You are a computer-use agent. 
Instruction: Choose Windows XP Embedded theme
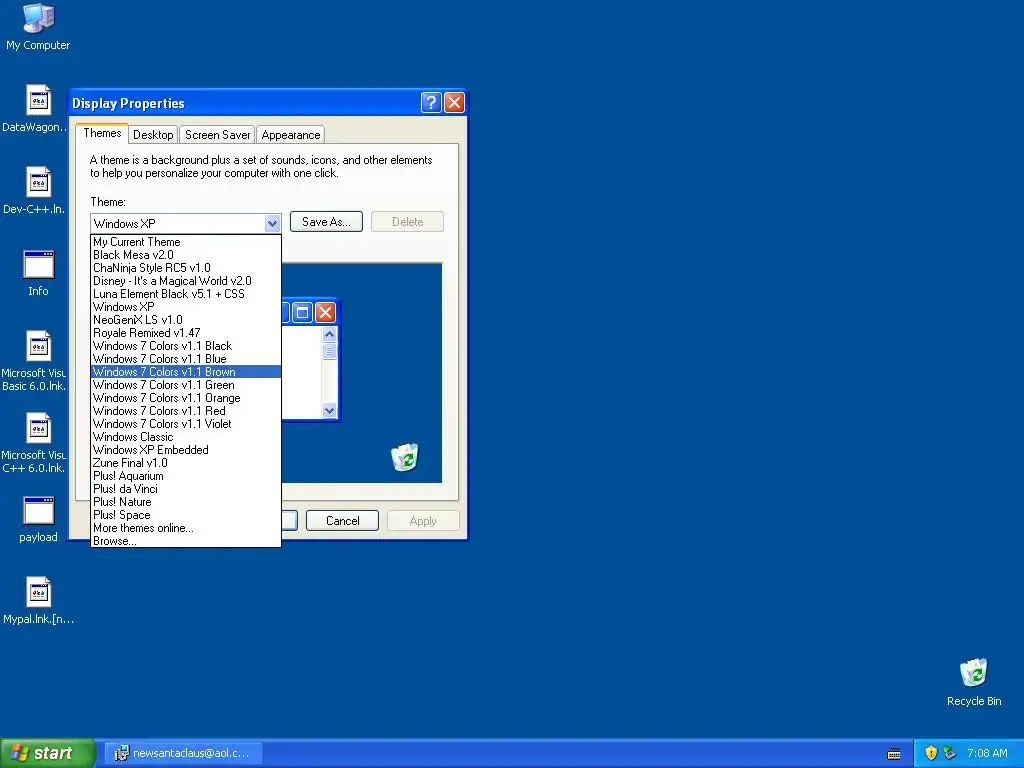(185, 450)
